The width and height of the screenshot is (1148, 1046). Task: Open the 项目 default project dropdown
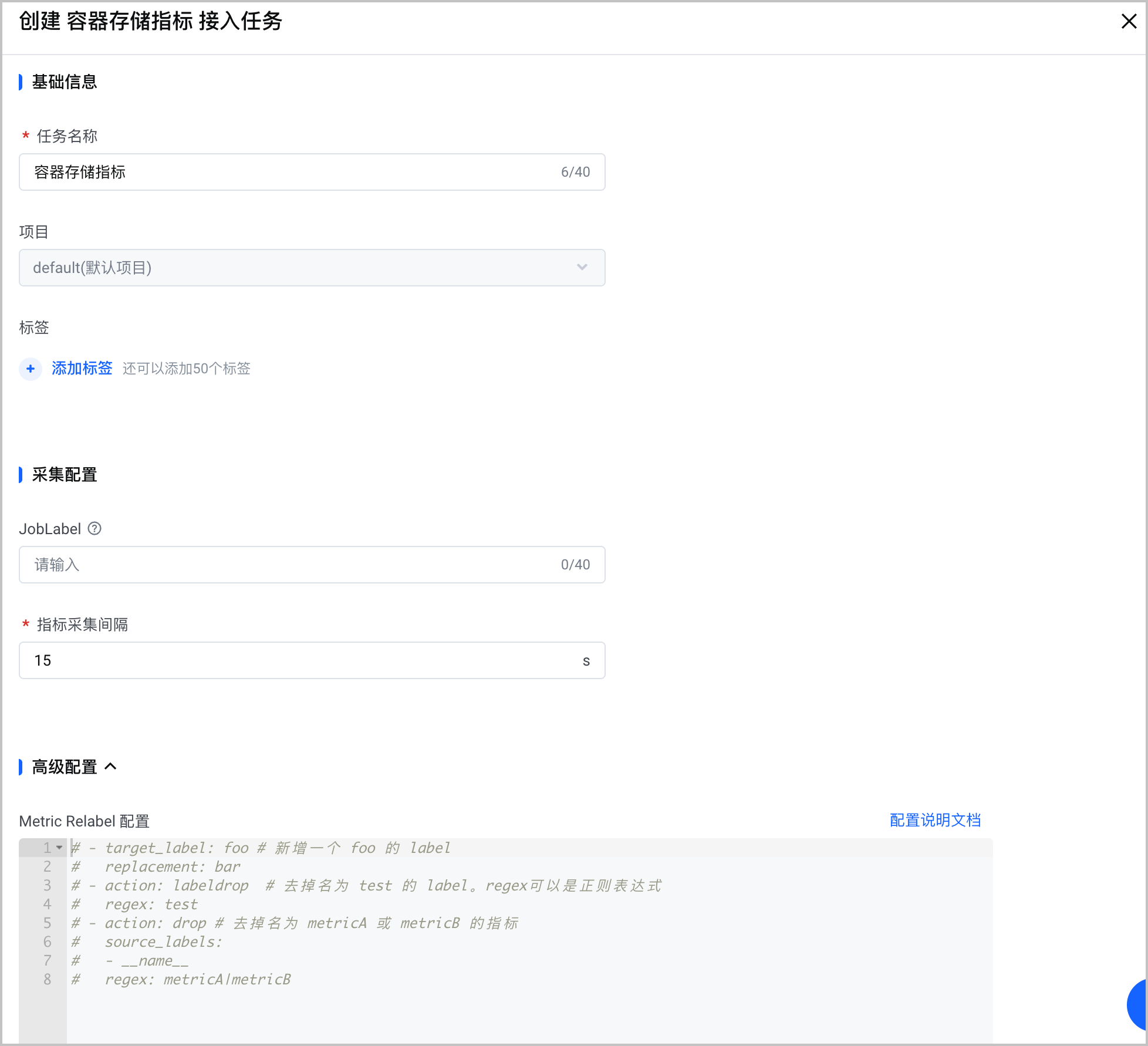click(x=312, y=268)
